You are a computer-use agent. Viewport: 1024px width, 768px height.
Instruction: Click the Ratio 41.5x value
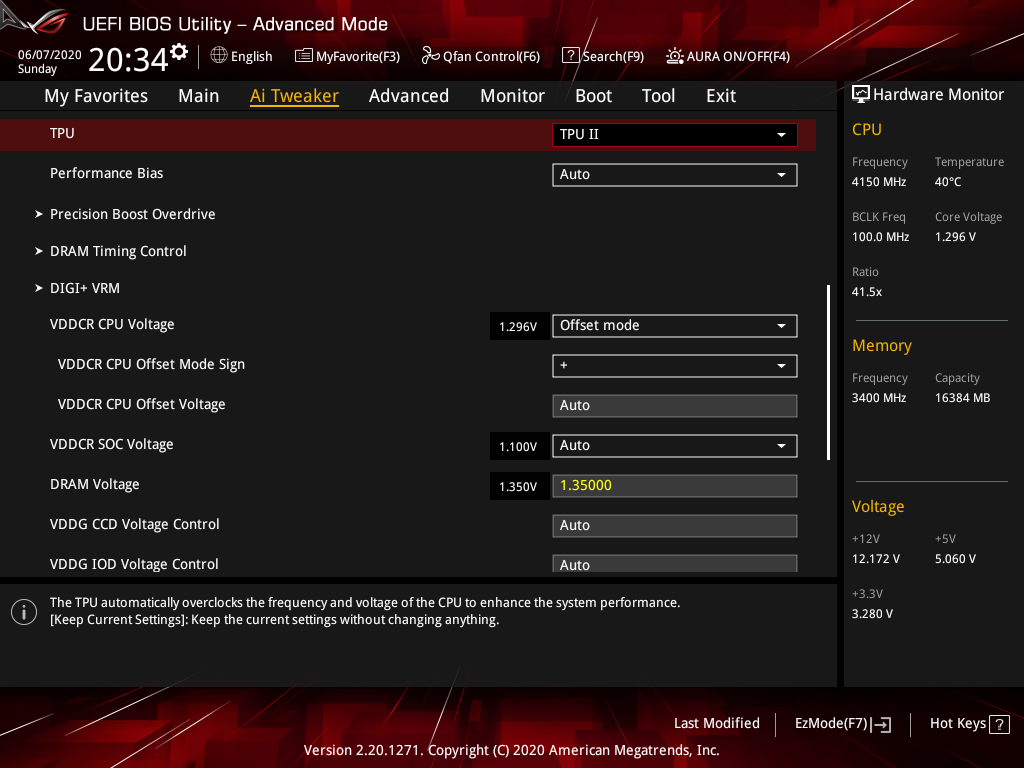[867, 292]
